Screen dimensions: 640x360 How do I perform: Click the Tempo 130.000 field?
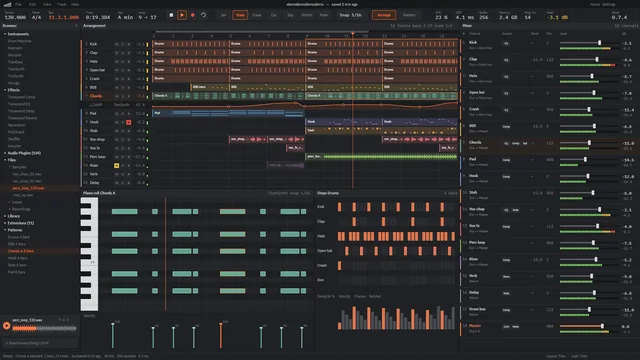pos(15,17)
